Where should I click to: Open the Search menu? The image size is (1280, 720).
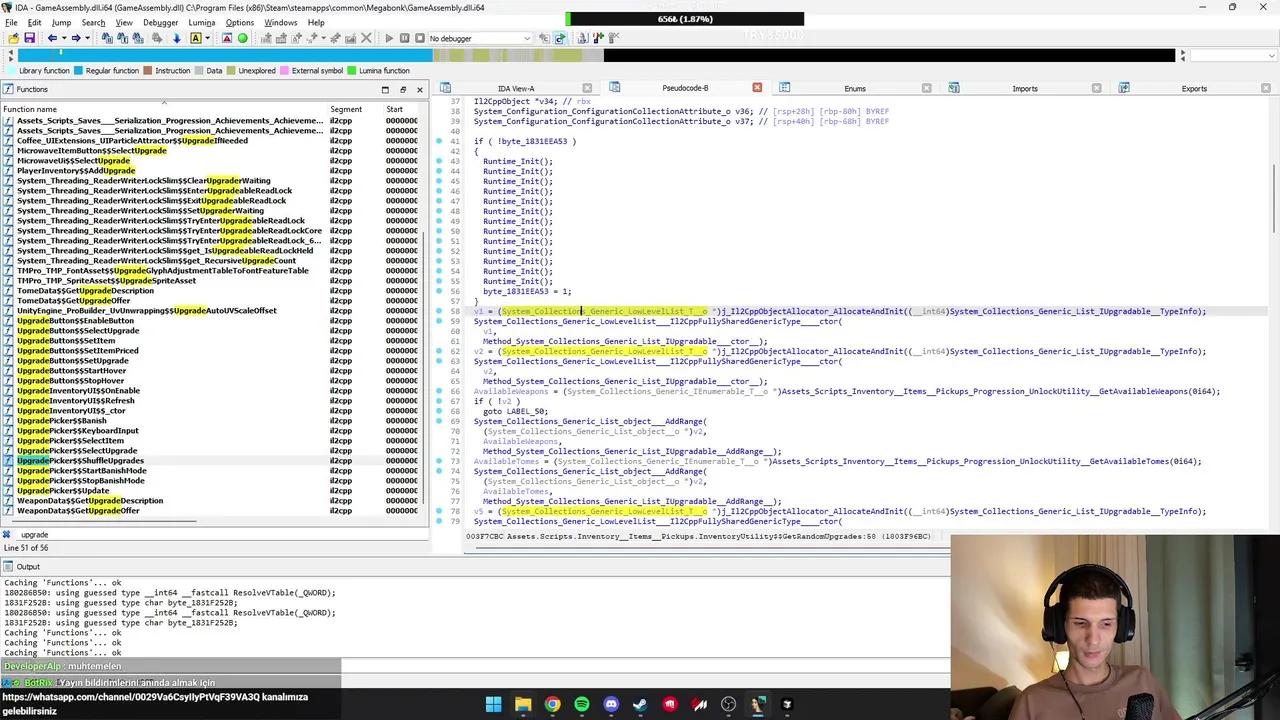coord(93,22)
